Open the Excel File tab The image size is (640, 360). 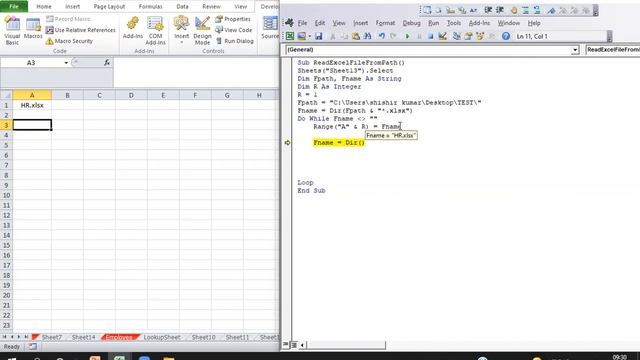[x=14, y=7]
